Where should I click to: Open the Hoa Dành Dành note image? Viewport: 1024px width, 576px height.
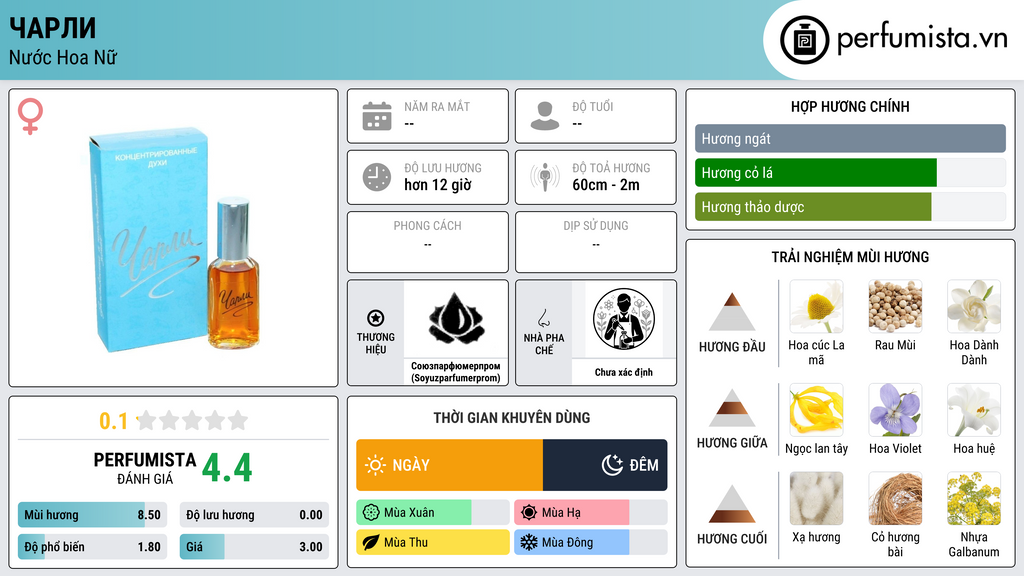pos(974,307)
